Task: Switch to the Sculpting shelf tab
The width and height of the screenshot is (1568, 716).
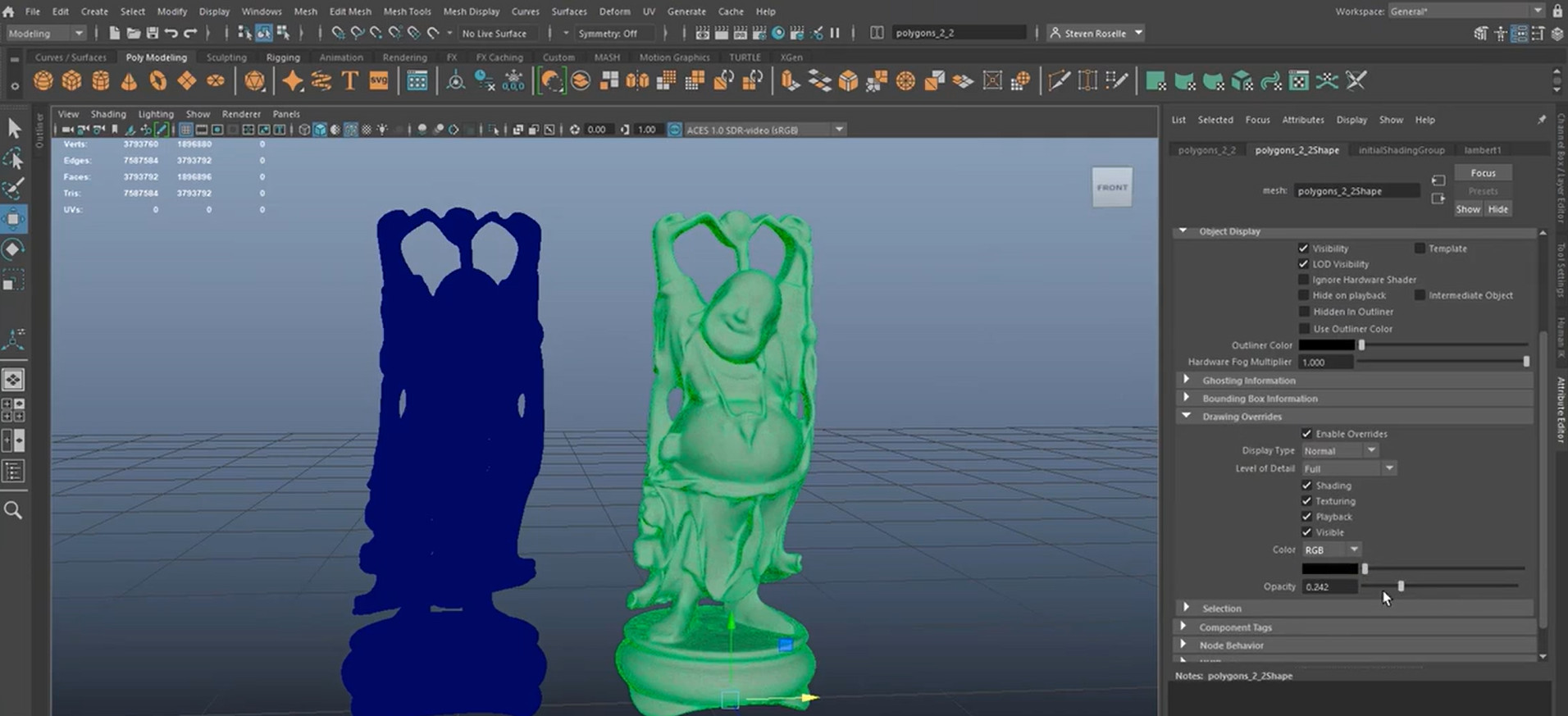Action: tap(226, 57)
